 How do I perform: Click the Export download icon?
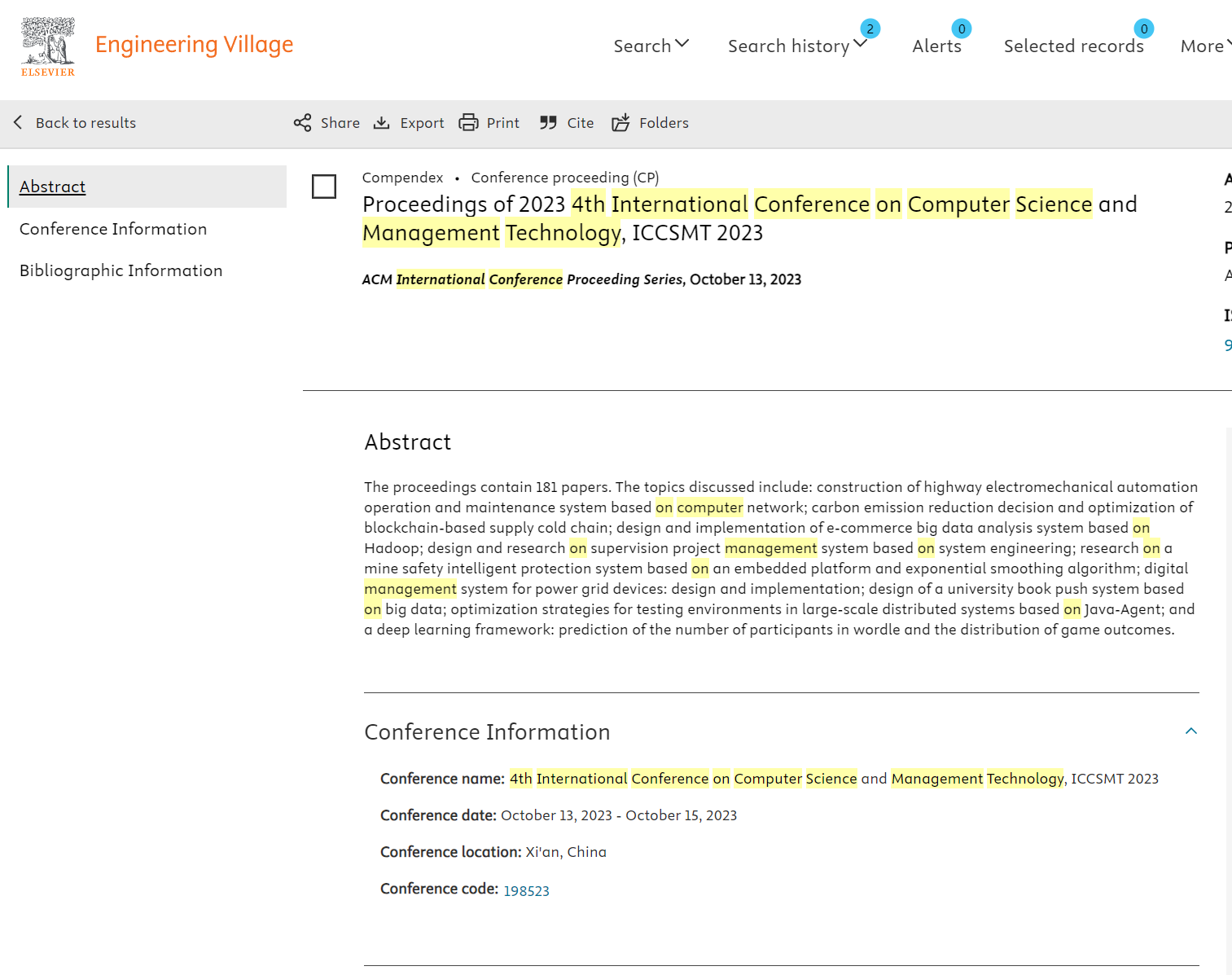click(381, 123)
